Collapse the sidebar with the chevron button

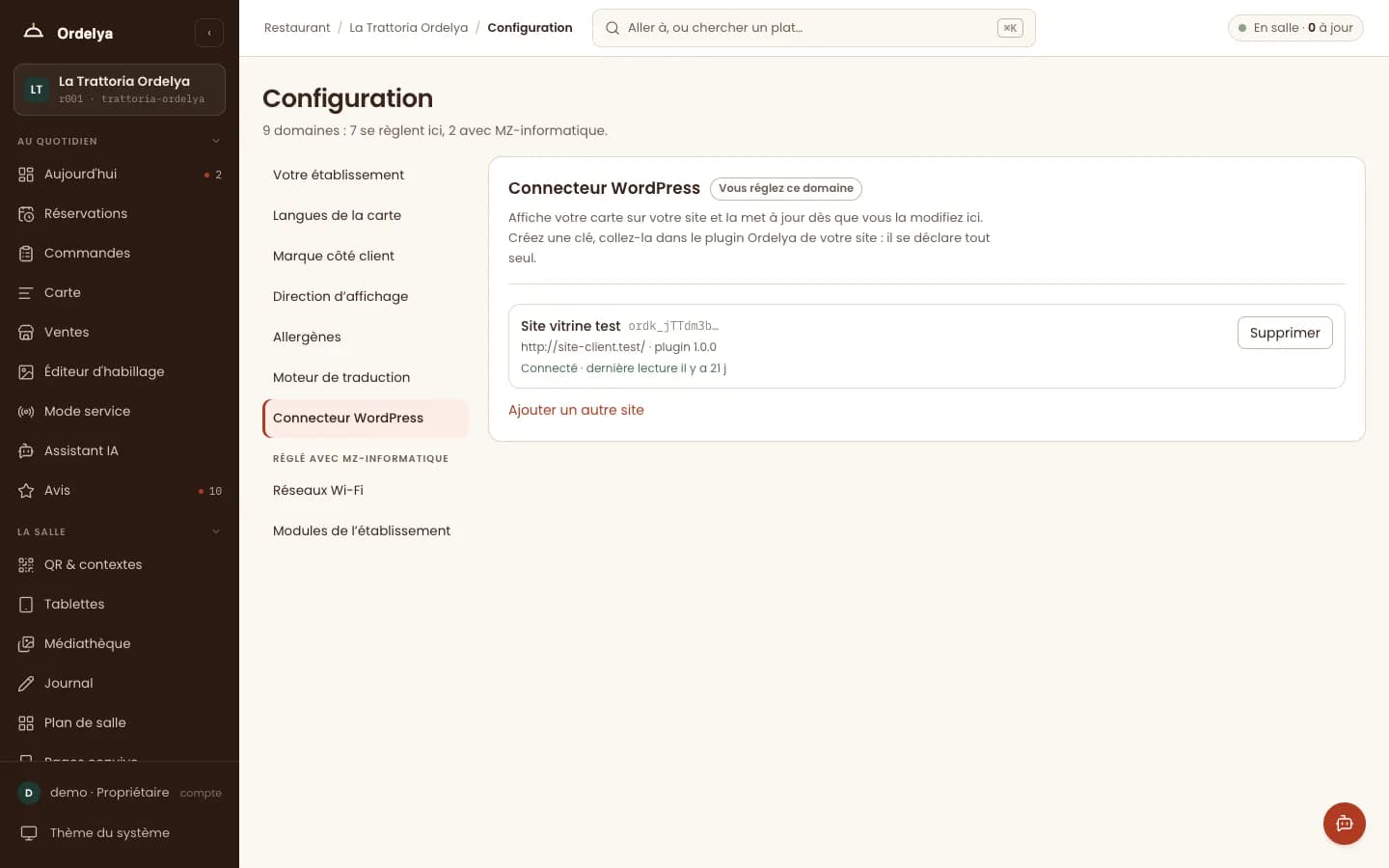click(x=209, y=33)
